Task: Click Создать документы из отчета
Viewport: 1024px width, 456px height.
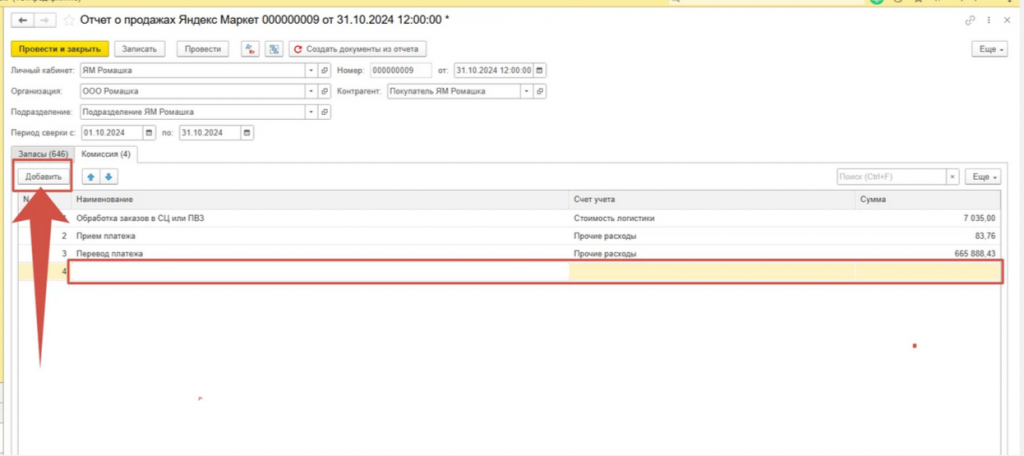Action: [359, 48]
